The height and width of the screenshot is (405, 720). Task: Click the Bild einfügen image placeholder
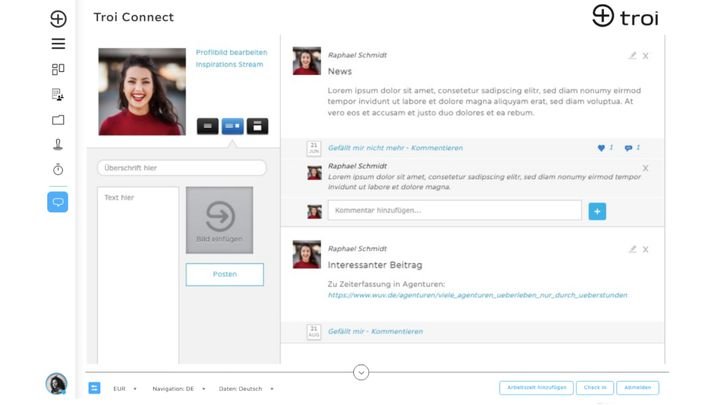tap(219, 220)
